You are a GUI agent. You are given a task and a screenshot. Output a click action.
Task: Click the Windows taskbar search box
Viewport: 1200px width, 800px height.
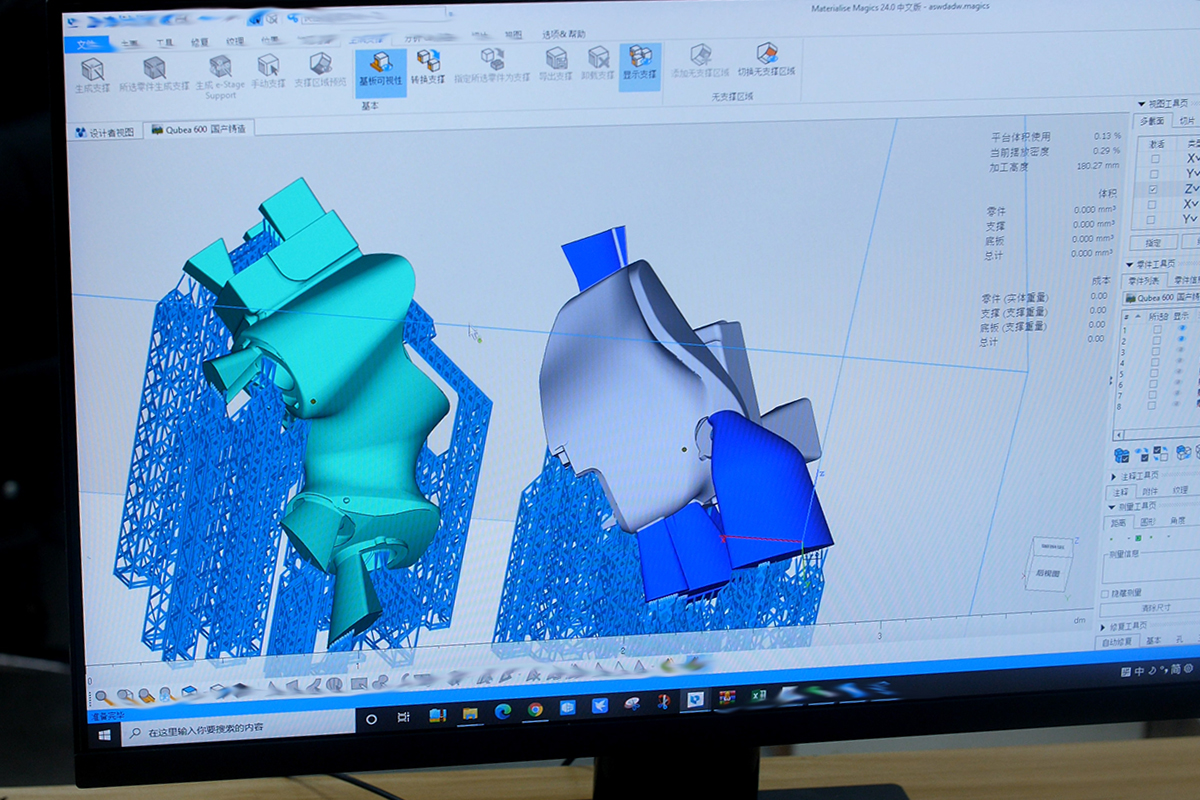click(x=240, y=732)
